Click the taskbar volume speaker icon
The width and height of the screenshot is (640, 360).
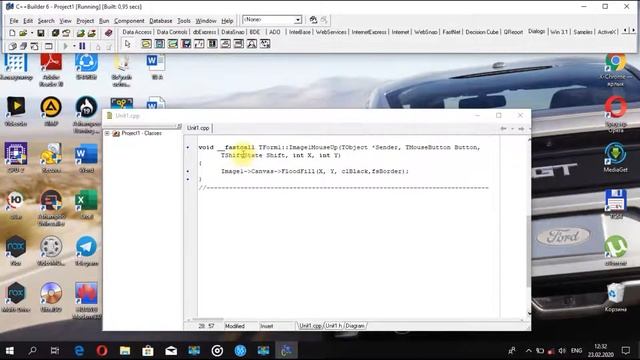(562, 351)
